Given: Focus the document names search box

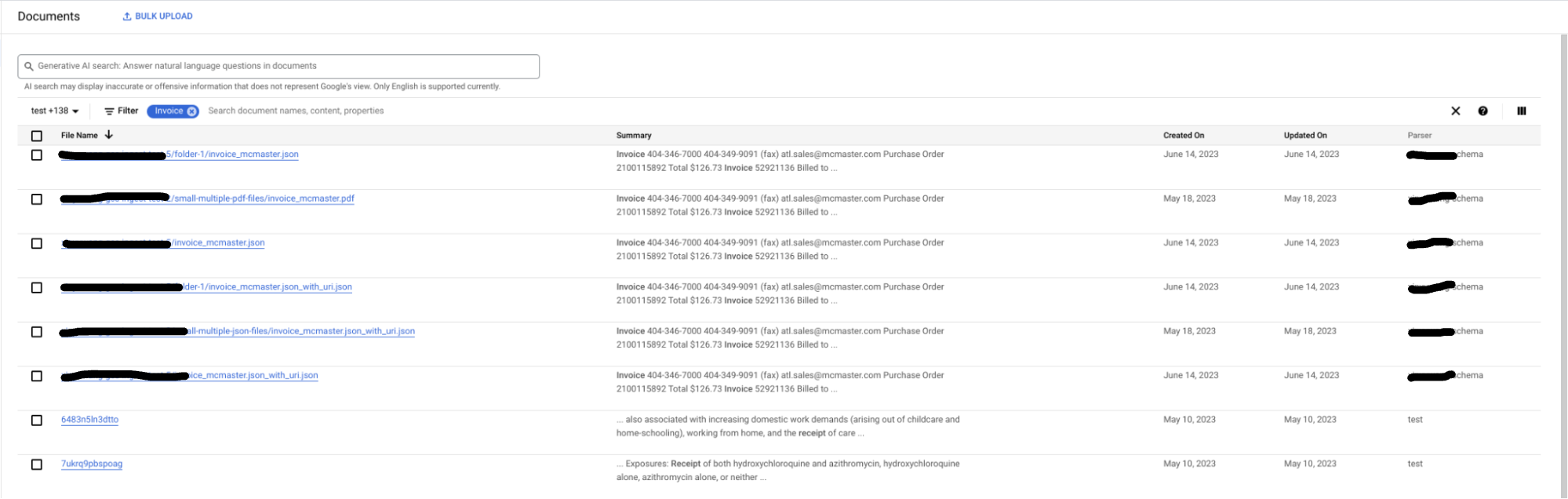Looking at the screenshot, I should click(x=392, y=111).
